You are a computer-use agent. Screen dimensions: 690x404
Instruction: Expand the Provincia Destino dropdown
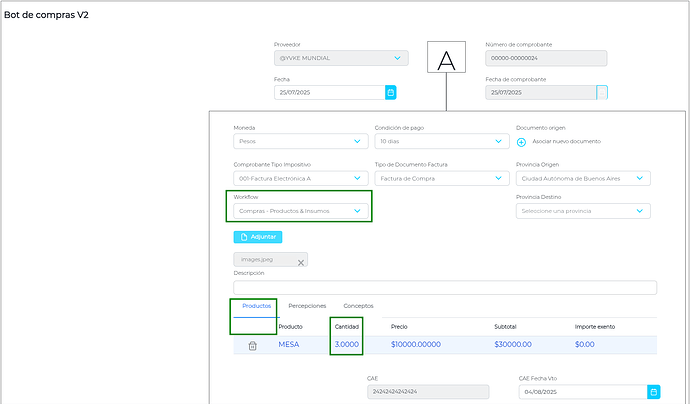click(583, 211)
